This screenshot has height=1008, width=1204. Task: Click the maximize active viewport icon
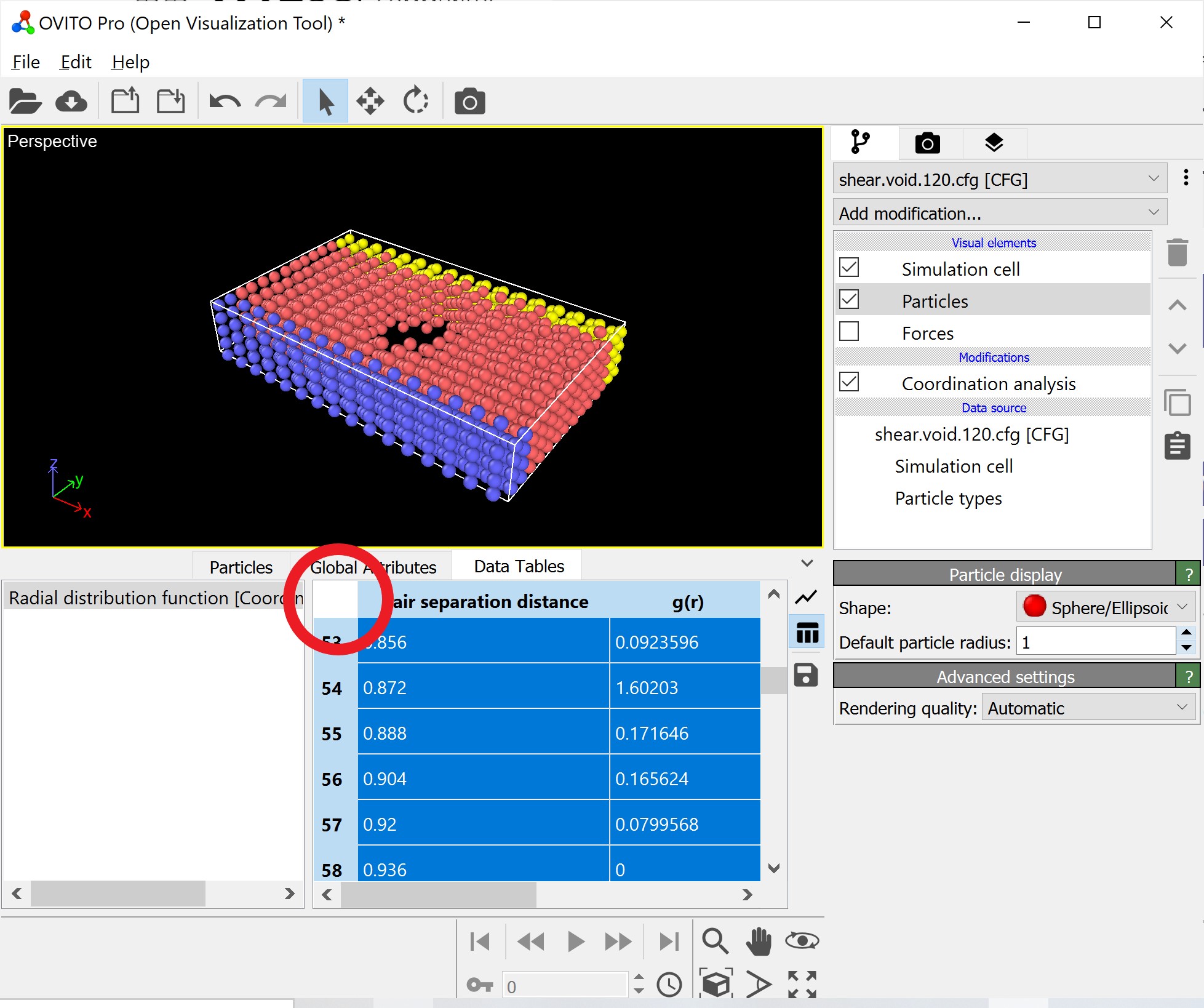pos(802,984)
